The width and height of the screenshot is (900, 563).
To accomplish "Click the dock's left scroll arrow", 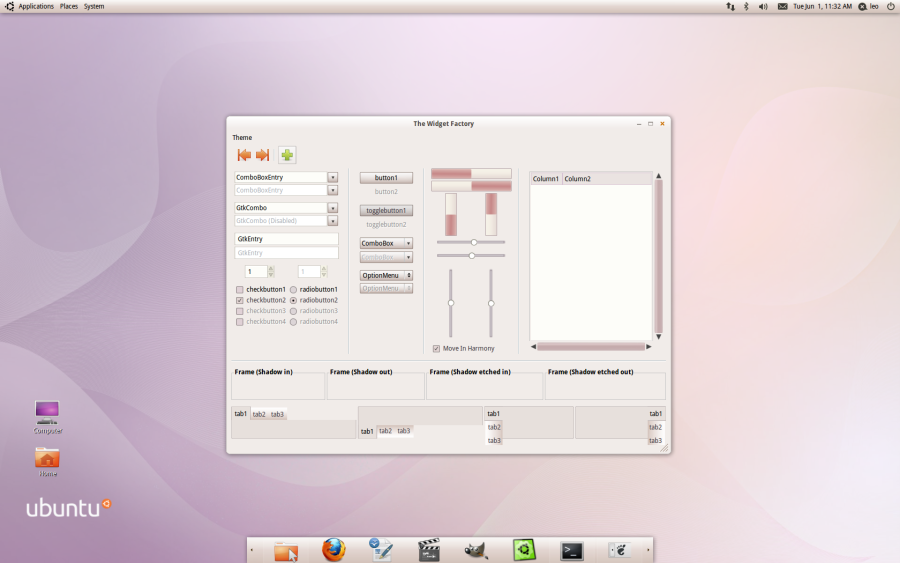I will pyautogui.click(x=251, y=550).
